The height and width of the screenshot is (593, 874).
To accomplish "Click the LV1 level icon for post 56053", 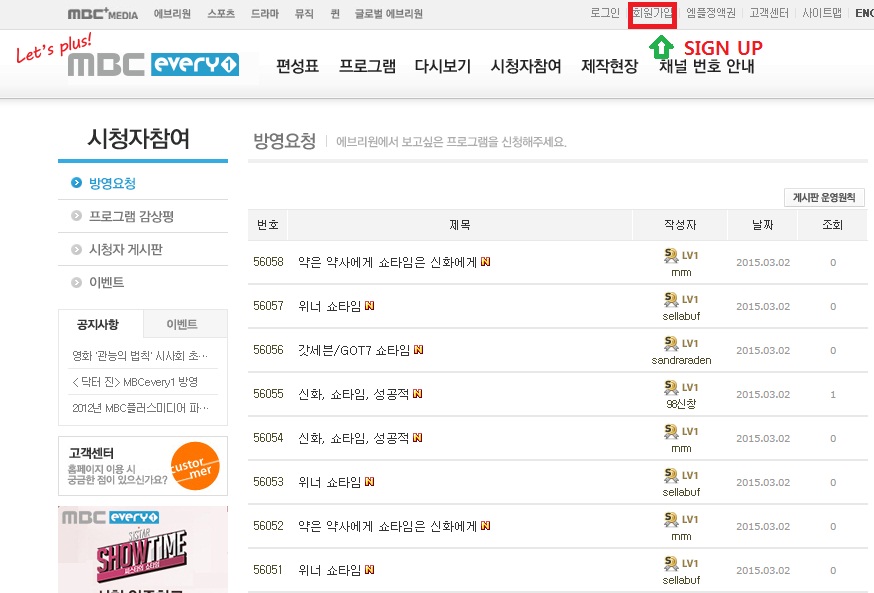I will click(x=681, y=475).
